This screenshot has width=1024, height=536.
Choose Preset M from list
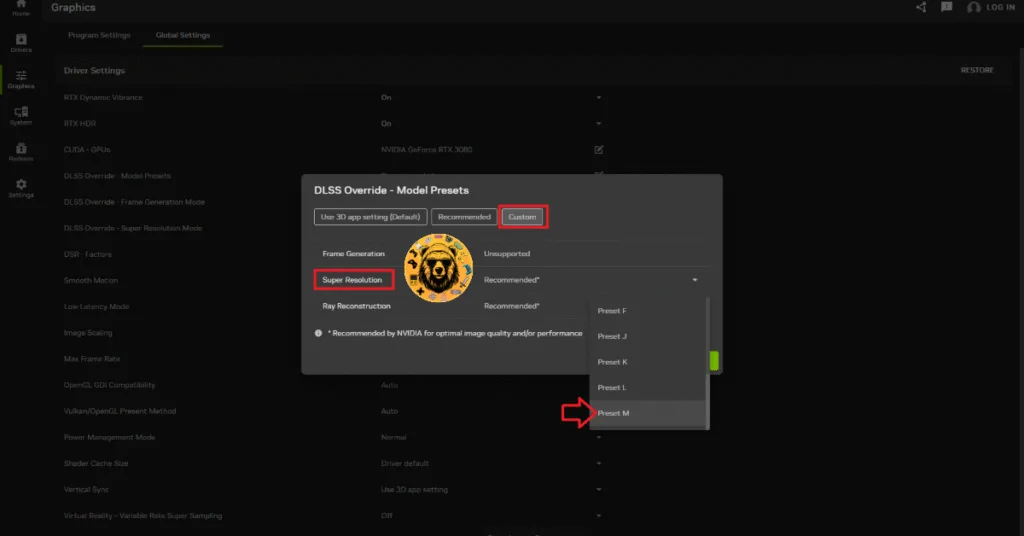click(647, 413)
